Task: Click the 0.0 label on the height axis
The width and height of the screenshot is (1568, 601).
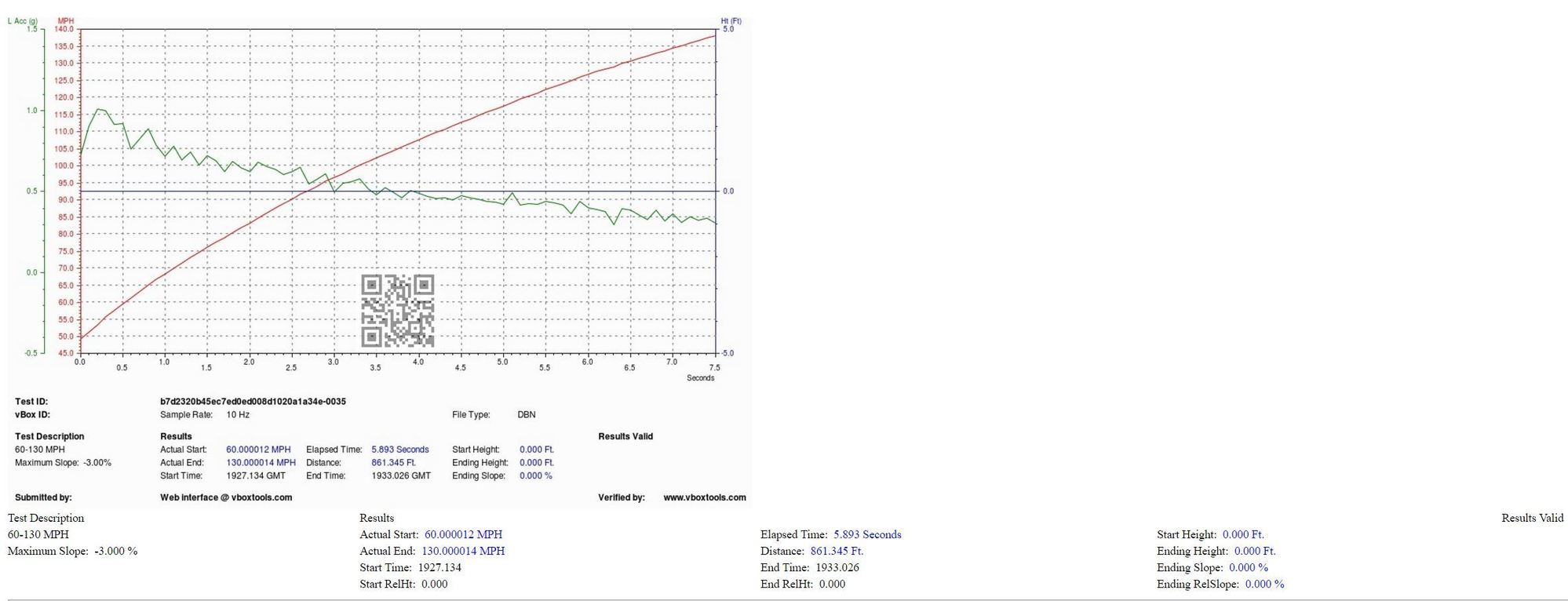Action: (728, 191)
